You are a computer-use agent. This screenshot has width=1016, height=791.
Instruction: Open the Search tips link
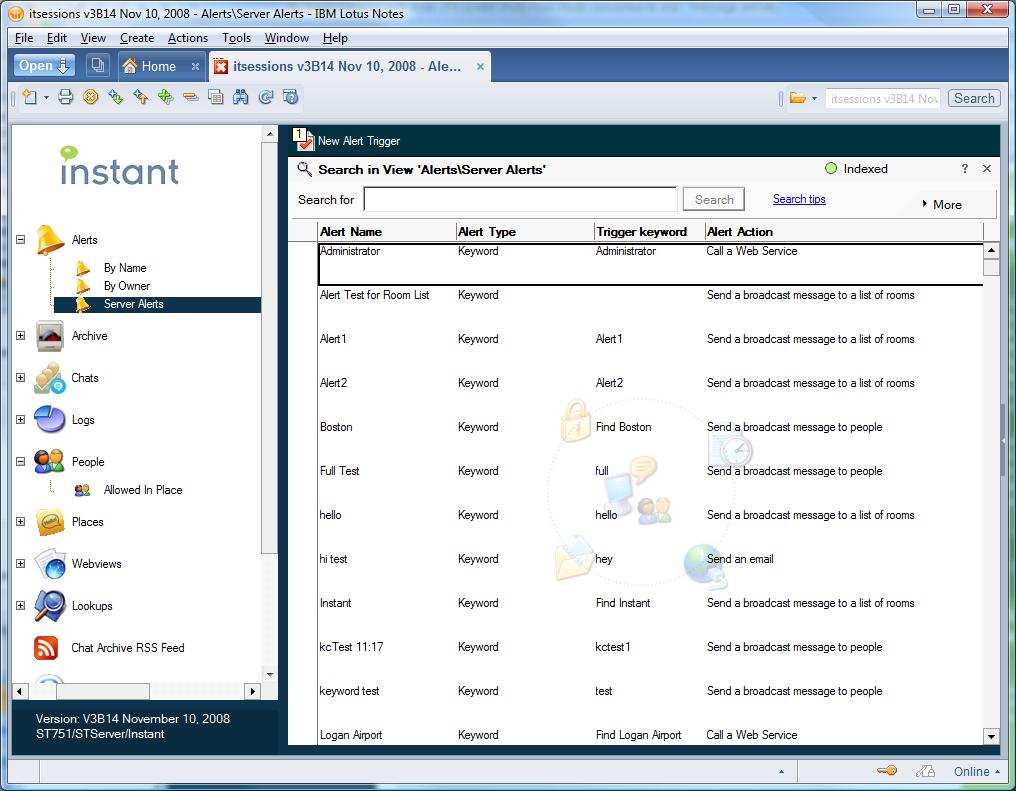[799, 199]
